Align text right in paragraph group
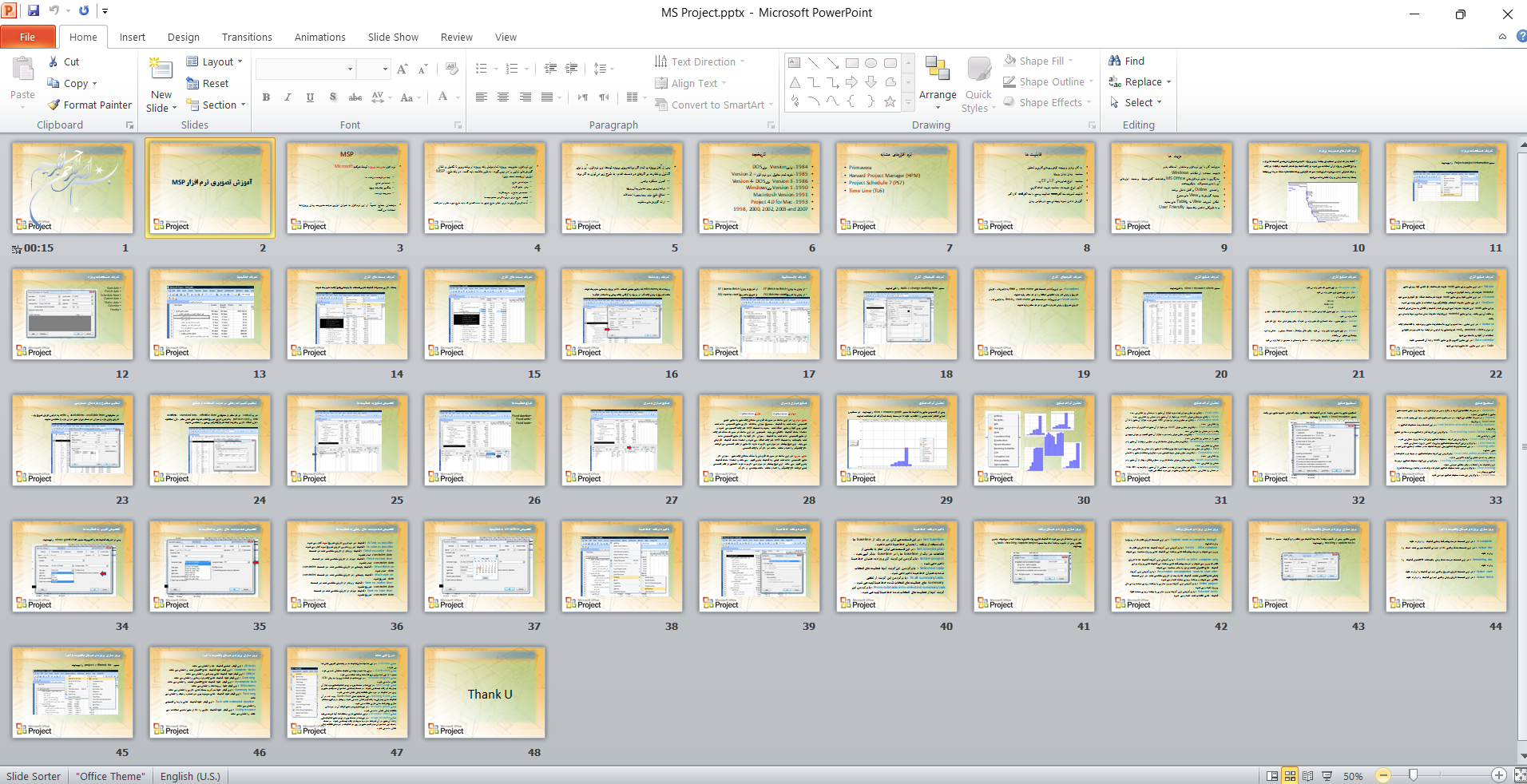This screenshot has width=1527, height=784. coord(526,97)
